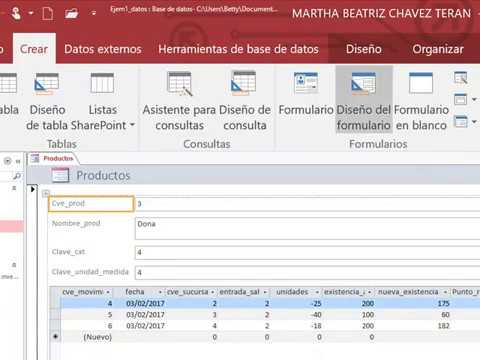Click unidades value -40
This screenshot has width=480, height=360.
tap(315, 315)
